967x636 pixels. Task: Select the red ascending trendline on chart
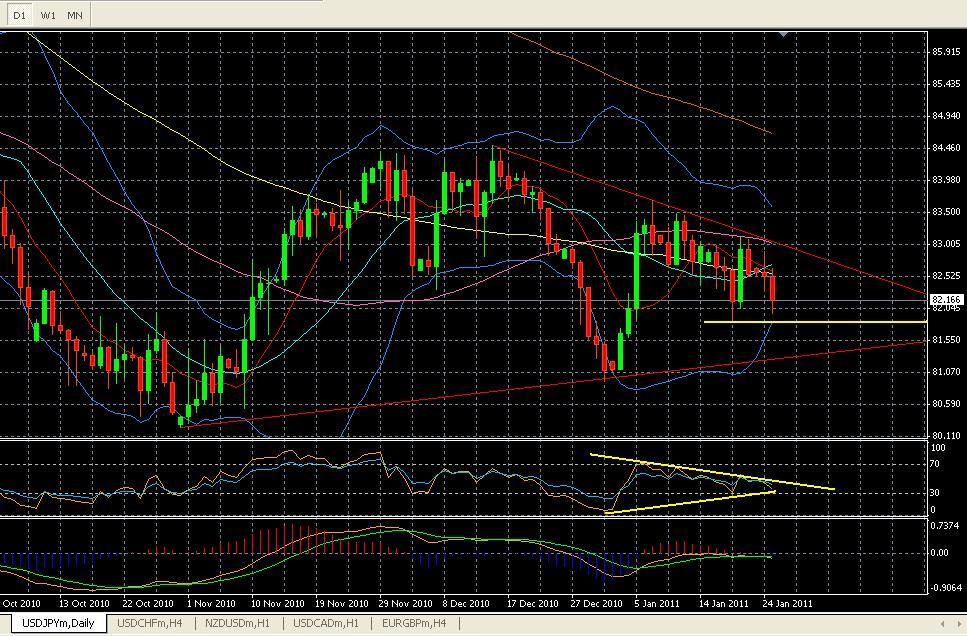(555, 384)
